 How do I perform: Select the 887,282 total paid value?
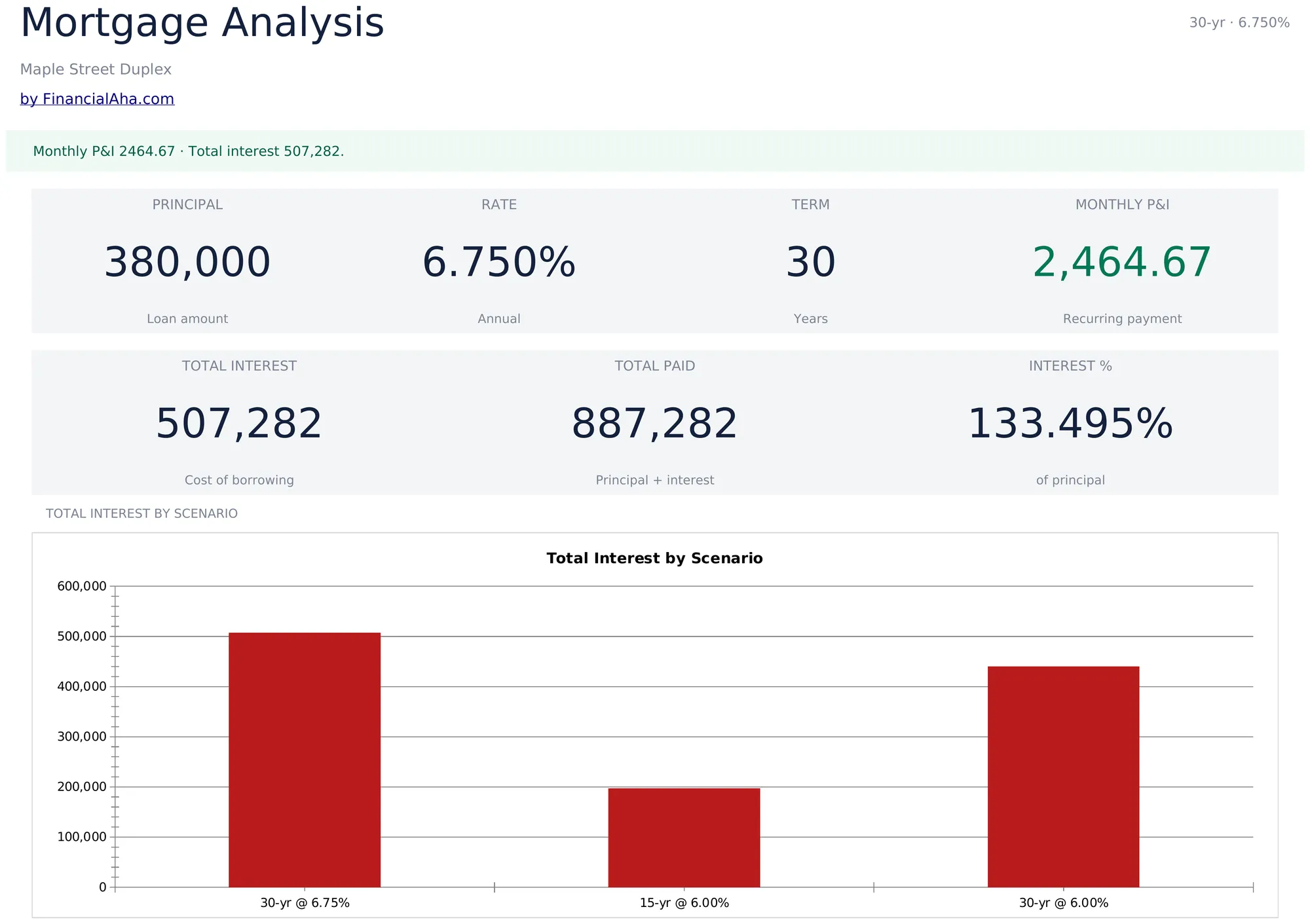(655, 424)
